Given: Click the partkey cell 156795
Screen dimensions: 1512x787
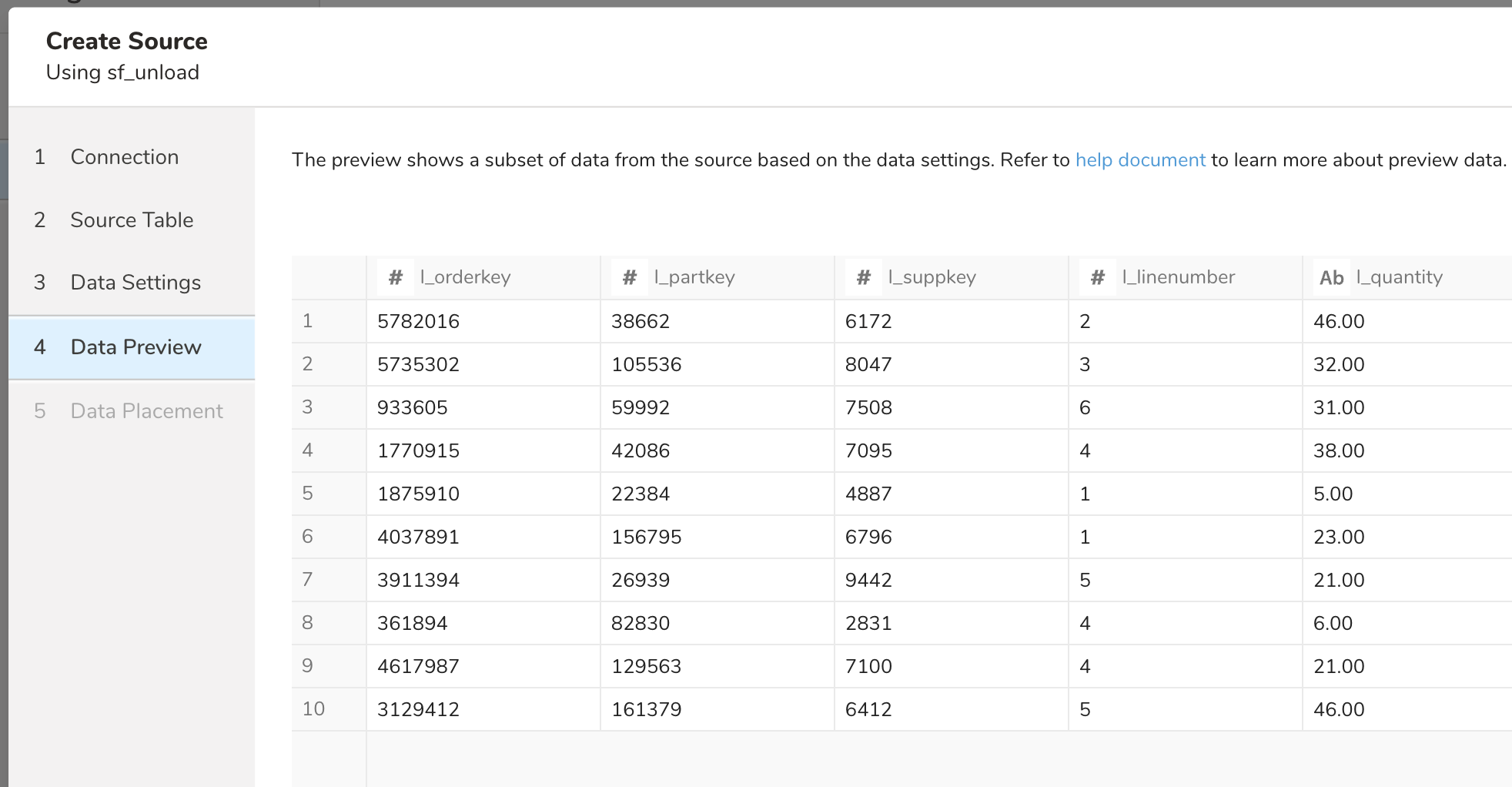Looking at the screenshot, I should pos(646,537).
